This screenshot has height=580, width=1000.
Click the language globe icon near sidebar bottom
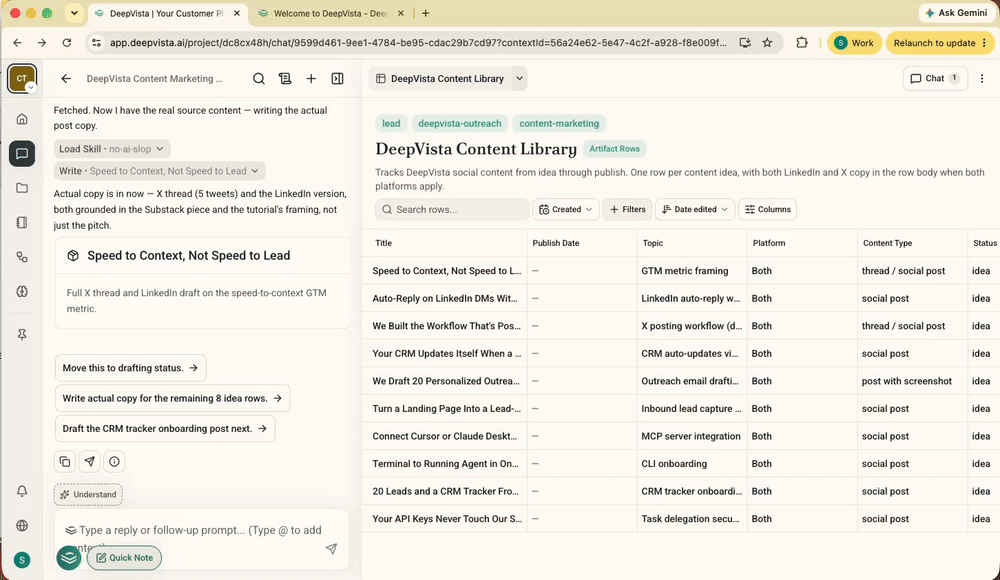coord(22,526)
